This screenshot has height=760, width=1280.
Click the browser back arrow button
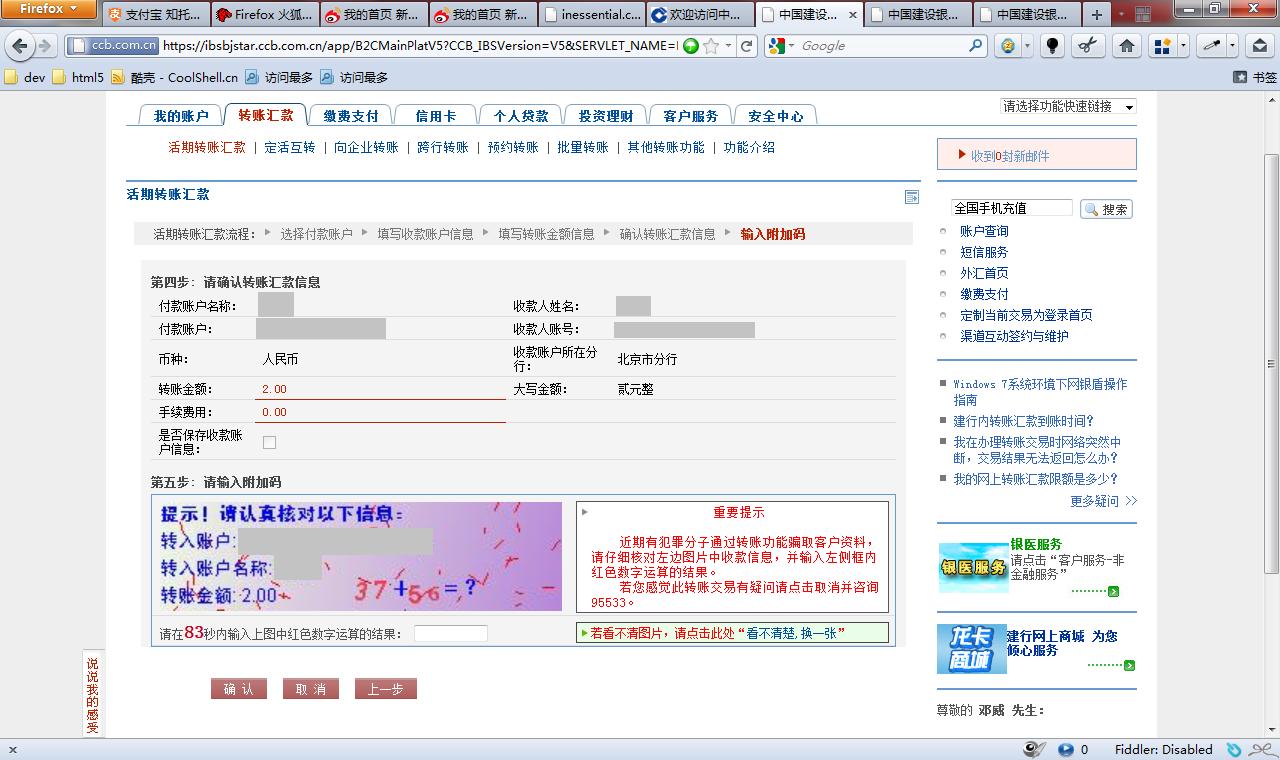[x=18, y=46]
